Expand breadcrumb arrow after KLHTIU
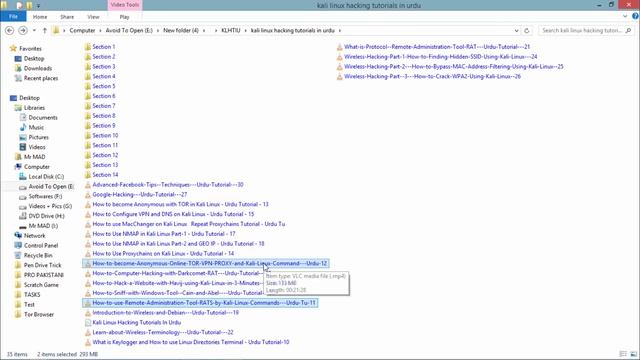This screenshot has height=360, width=640. click(x=246, y=31)
